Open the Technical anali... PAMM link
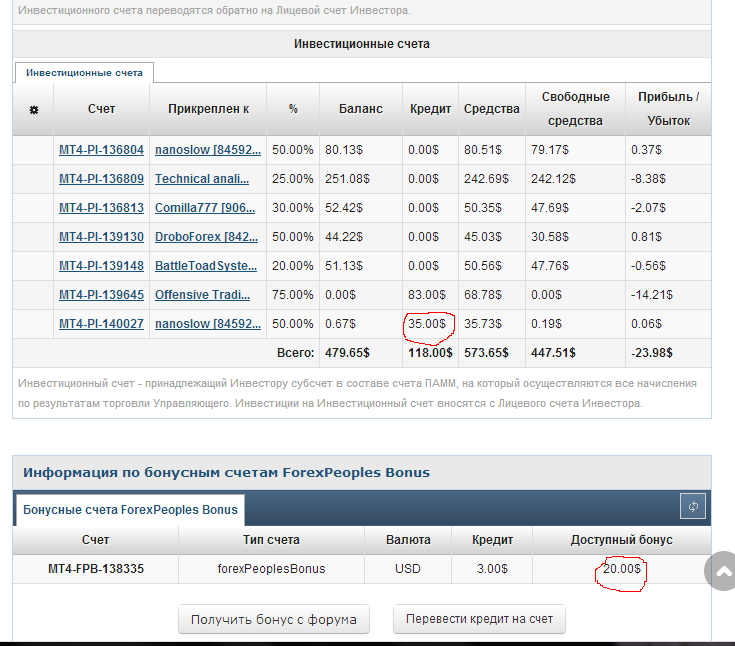735x646 pixels. [202, 179]
